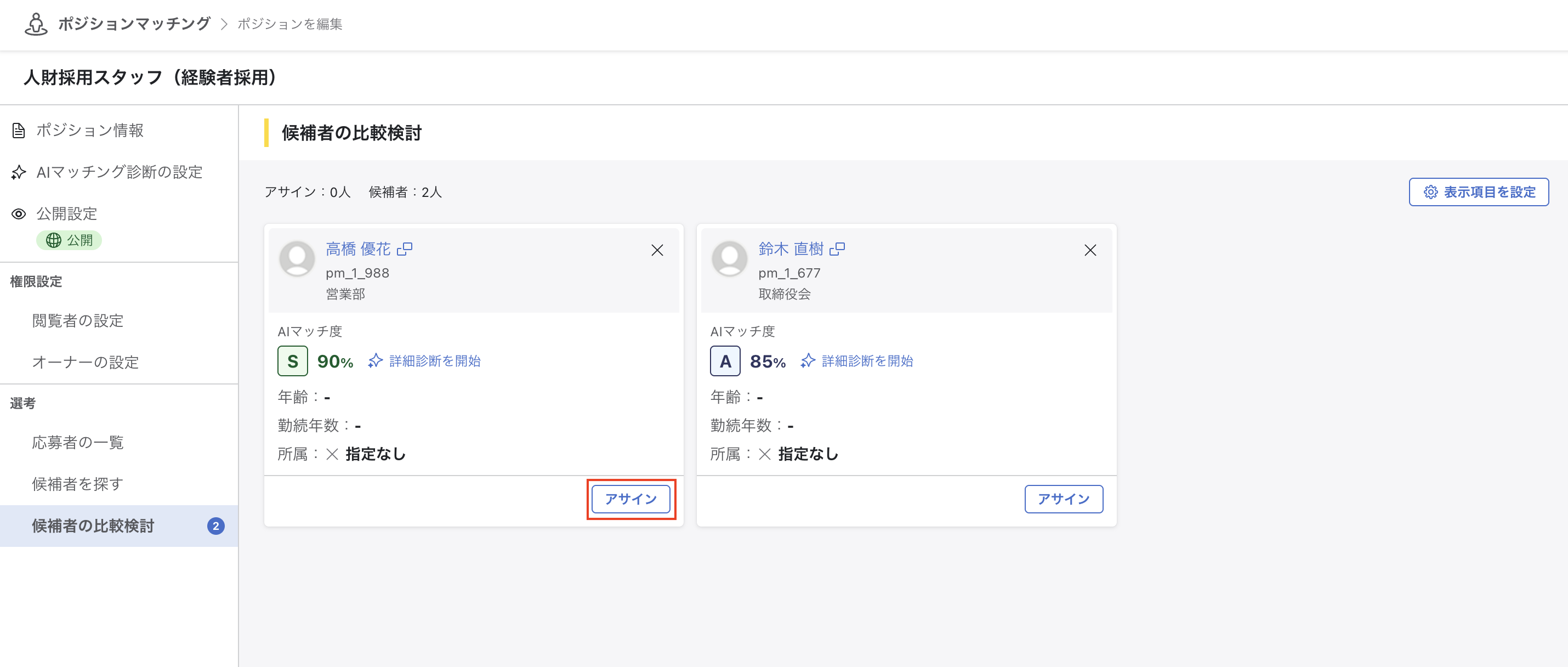Click the A rank badge
The height and width of the screenshot is (667, 1568).
725,361
